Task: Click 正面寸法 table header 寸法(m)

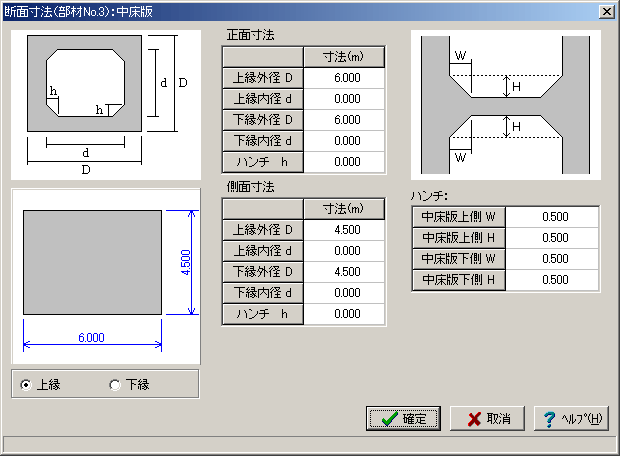Action: 344,57
